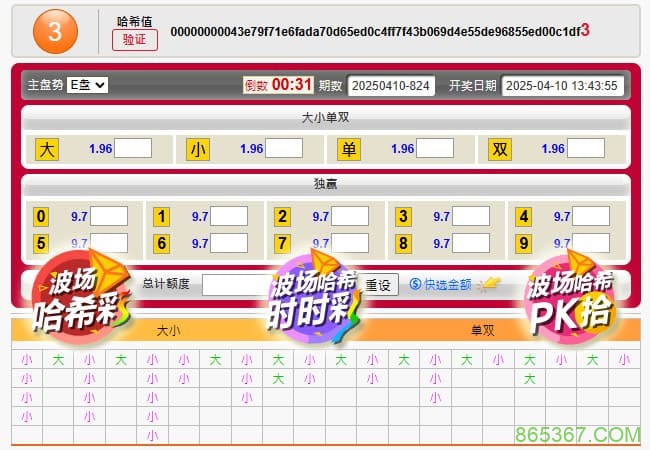Click the yellow 双 bet tile
This screenshot has width=650, height=450.
click(500, 149)
